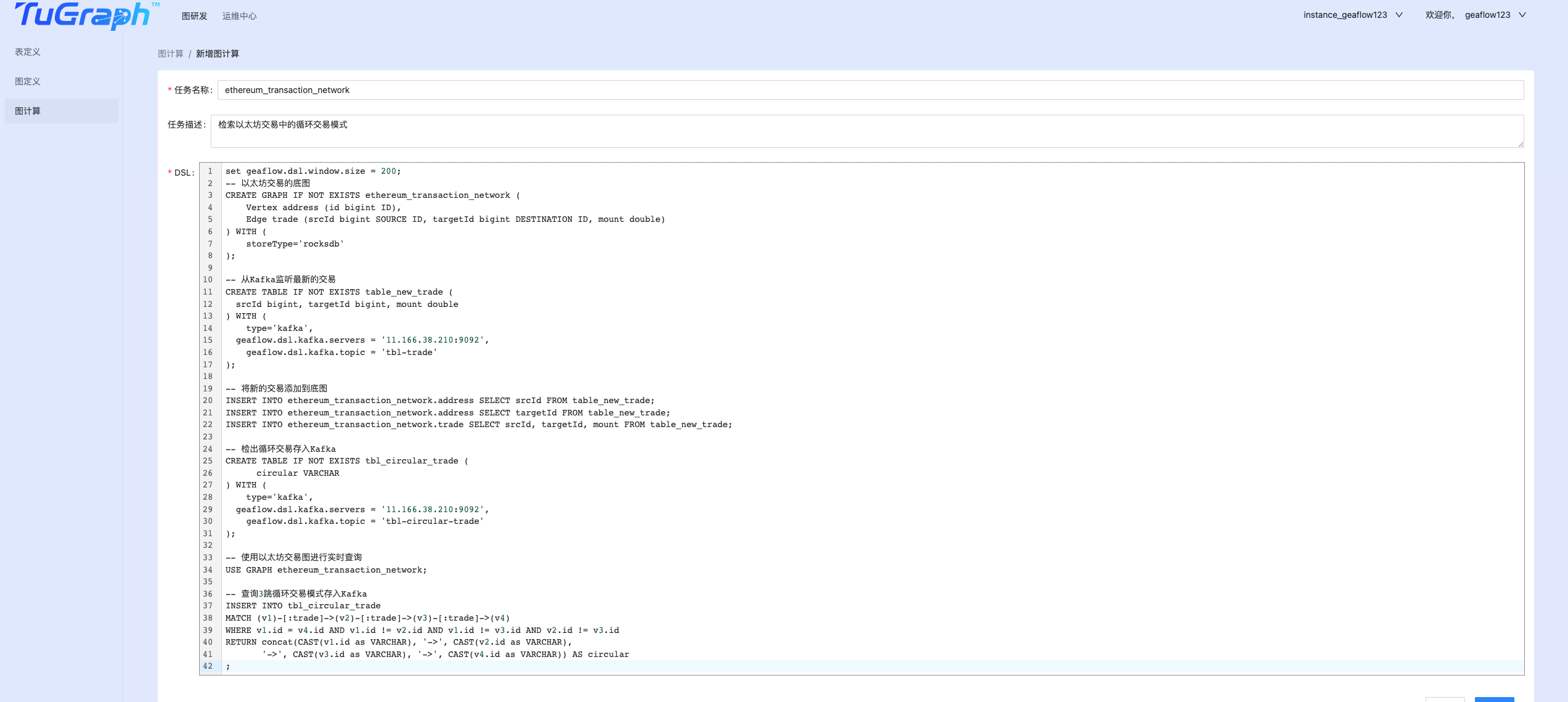Open the 图研发 menu
Screen dimensions: 1568x702
tap(194, 16)
